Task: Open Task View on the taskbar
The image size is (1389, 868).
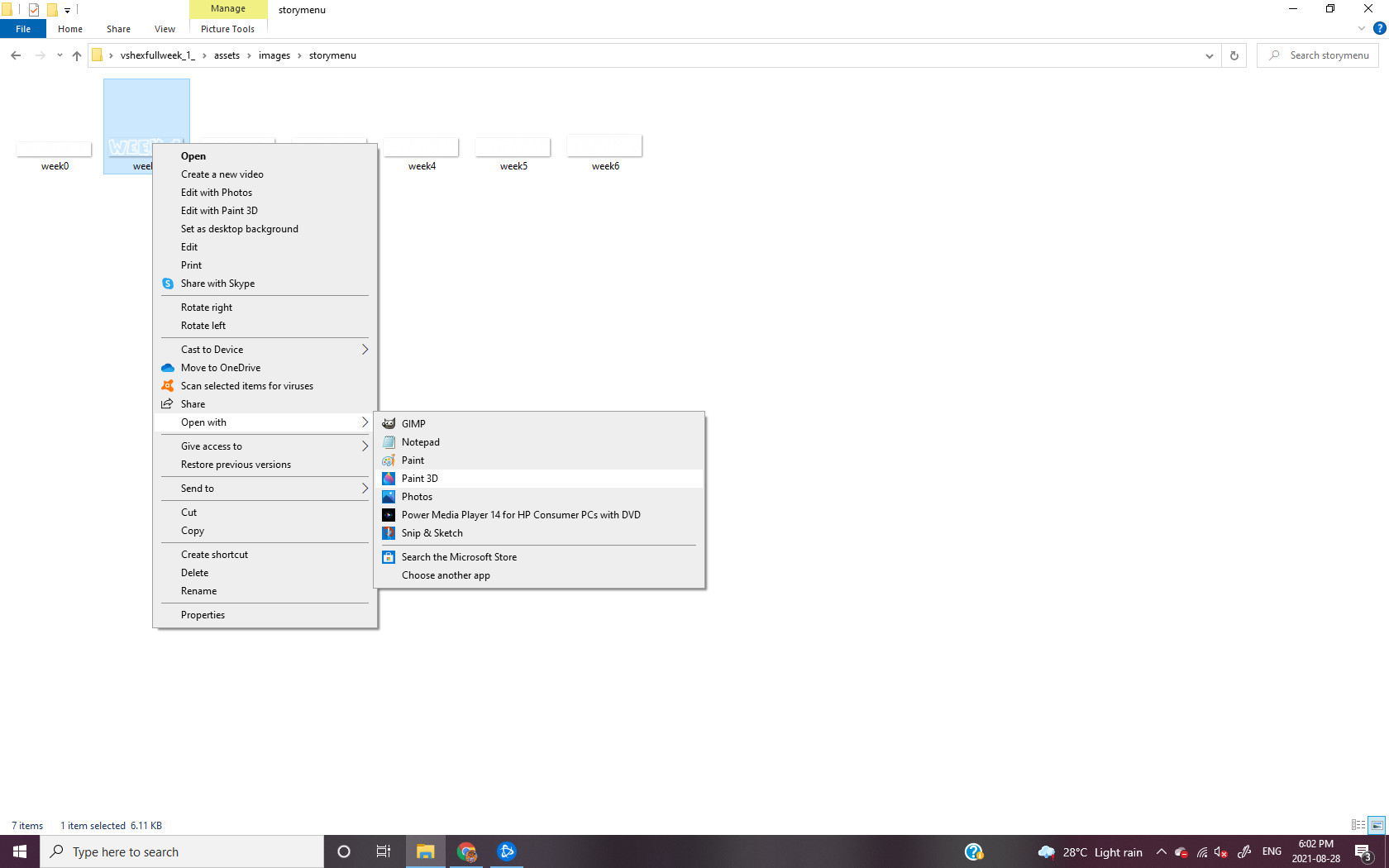Action: (x=384, y=851)
